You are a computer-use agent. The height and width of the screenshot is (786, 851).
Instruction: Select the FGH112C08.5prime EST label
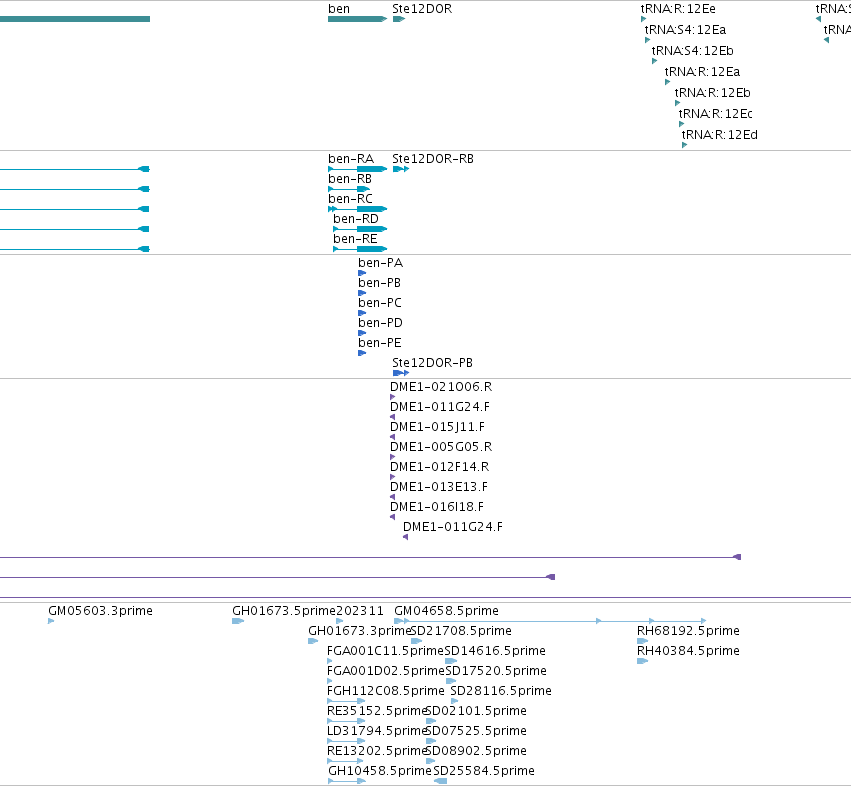point(385,691)
